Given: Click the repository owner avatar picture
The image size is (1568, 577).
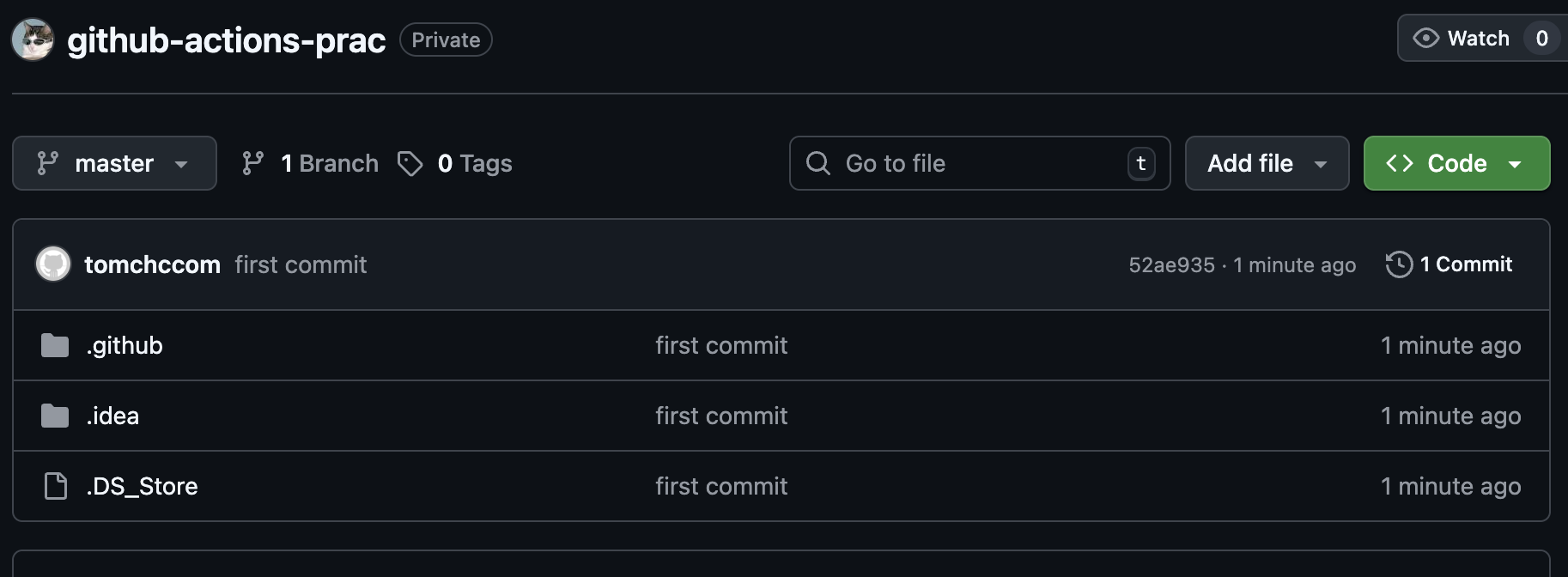Looking at the screenshot, I should coord(33,39).
